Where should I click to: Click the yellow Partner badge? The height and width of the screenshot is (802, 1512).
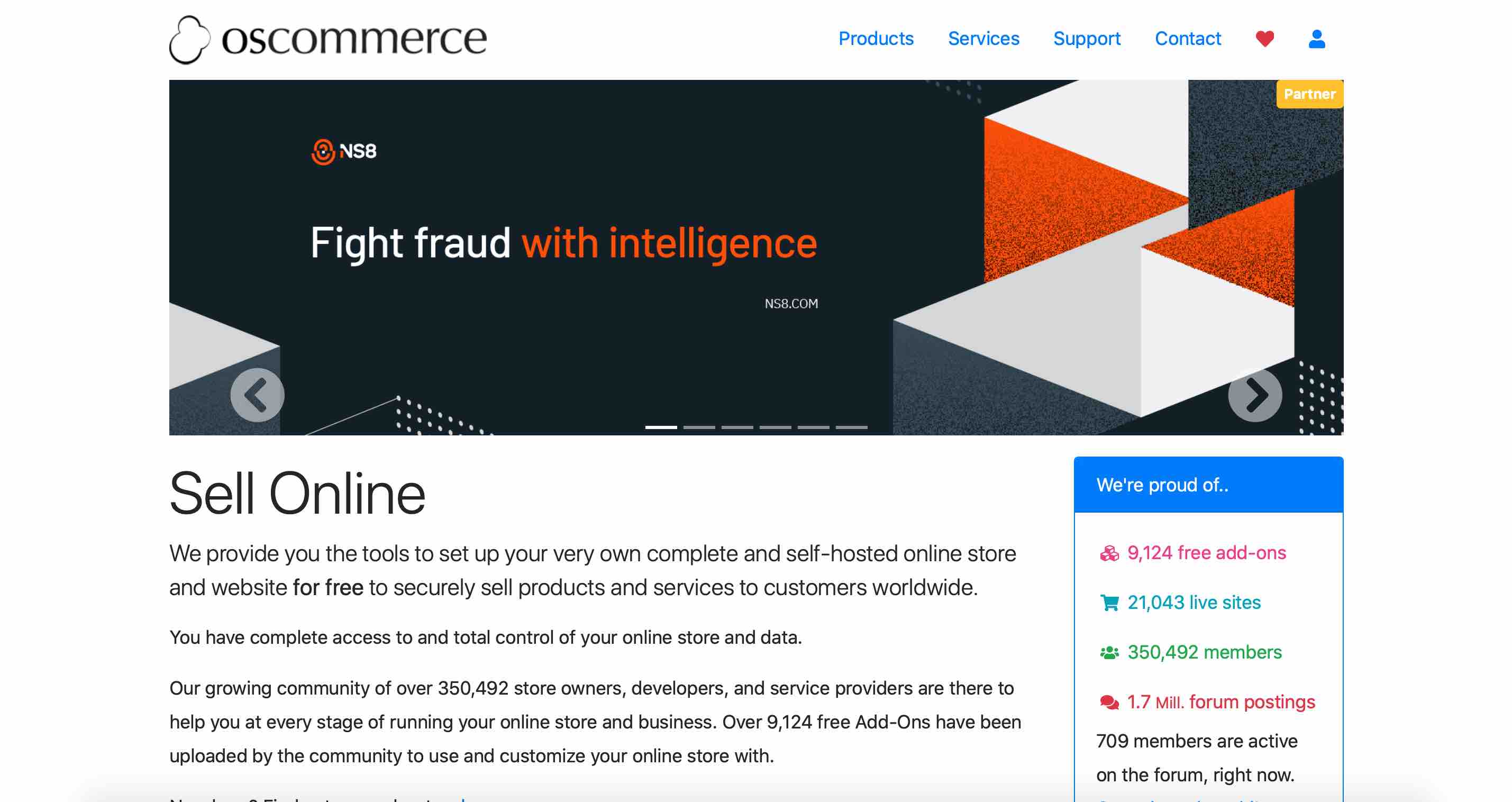1309,94
